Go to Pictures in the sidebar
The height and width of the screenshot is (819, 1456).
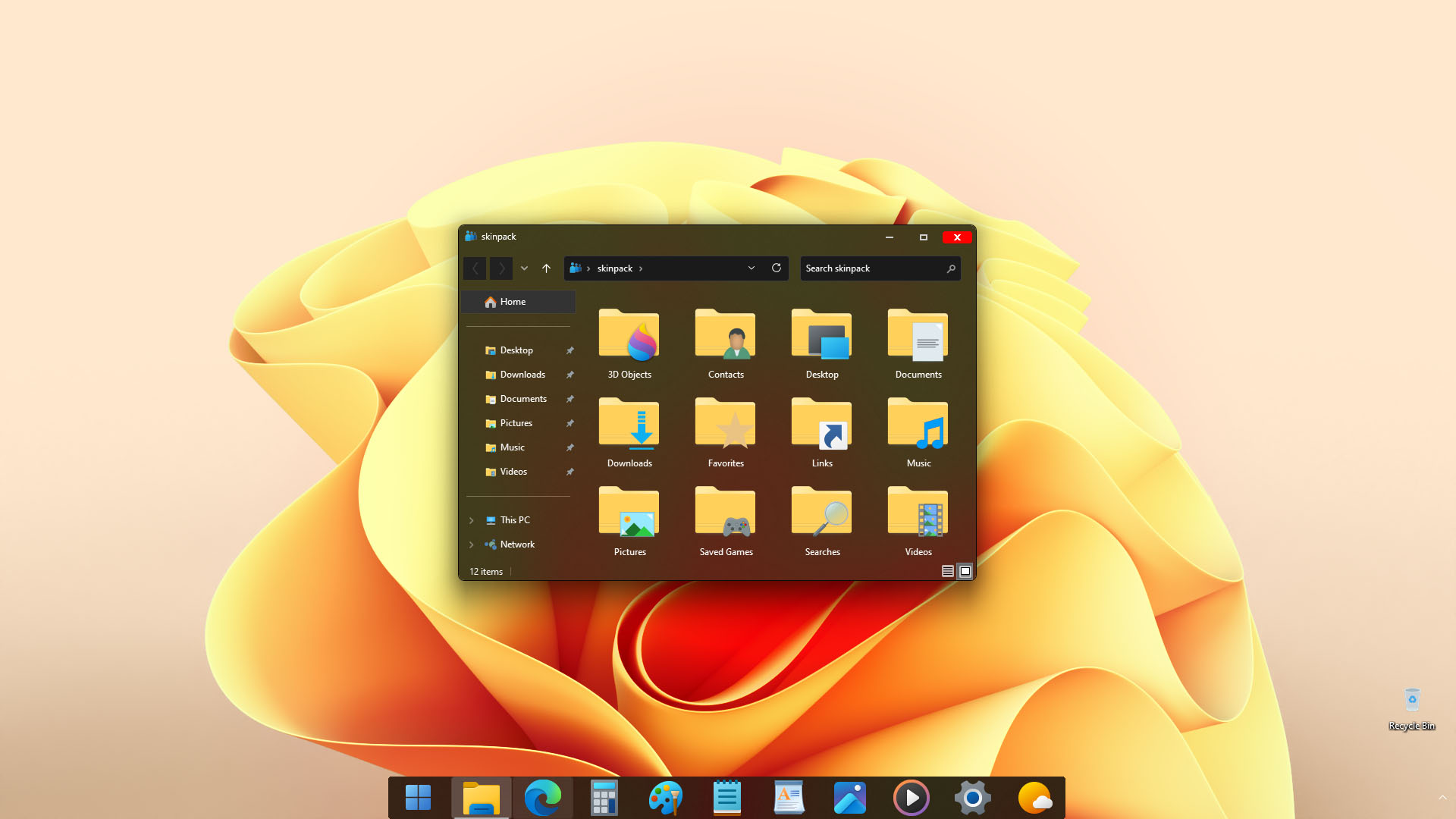tap(516, 423)
